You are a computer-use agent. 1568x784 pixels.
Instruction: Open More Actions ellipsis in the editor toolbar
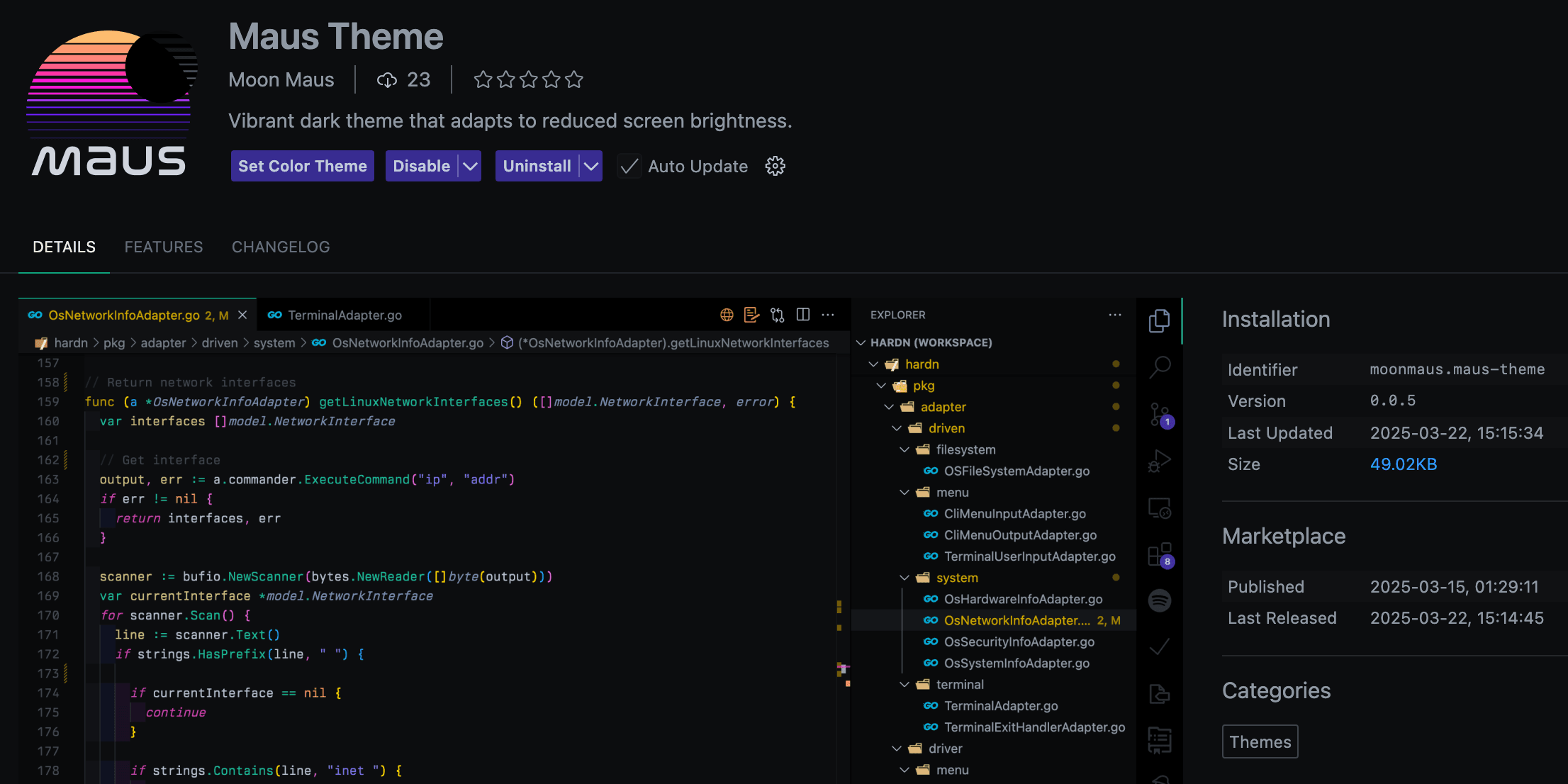[x=828, y=315]
